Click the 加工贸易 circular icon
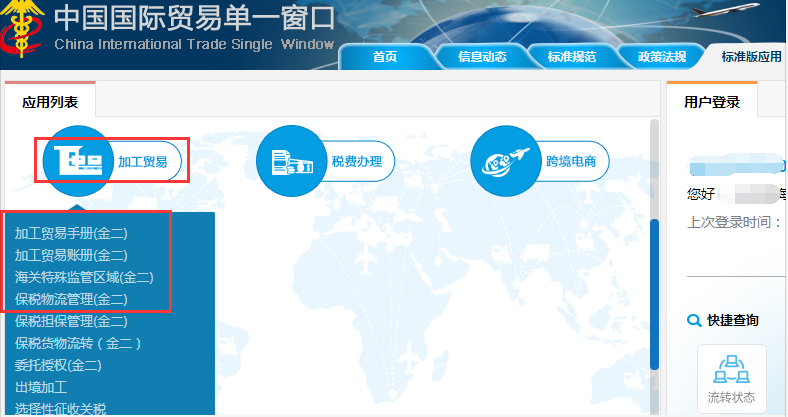The height and width of the screenshot is (417, 788). [78, 161]
